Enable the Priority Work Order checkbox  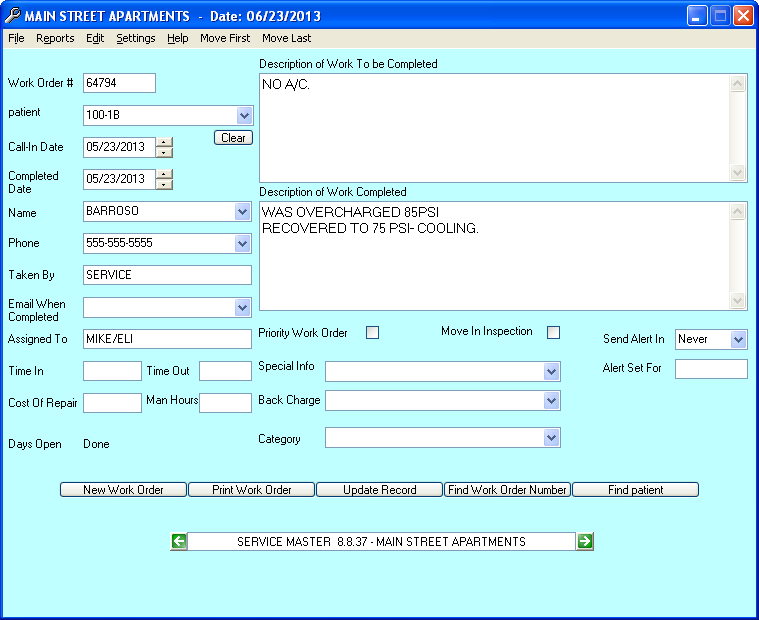point(372,333)
